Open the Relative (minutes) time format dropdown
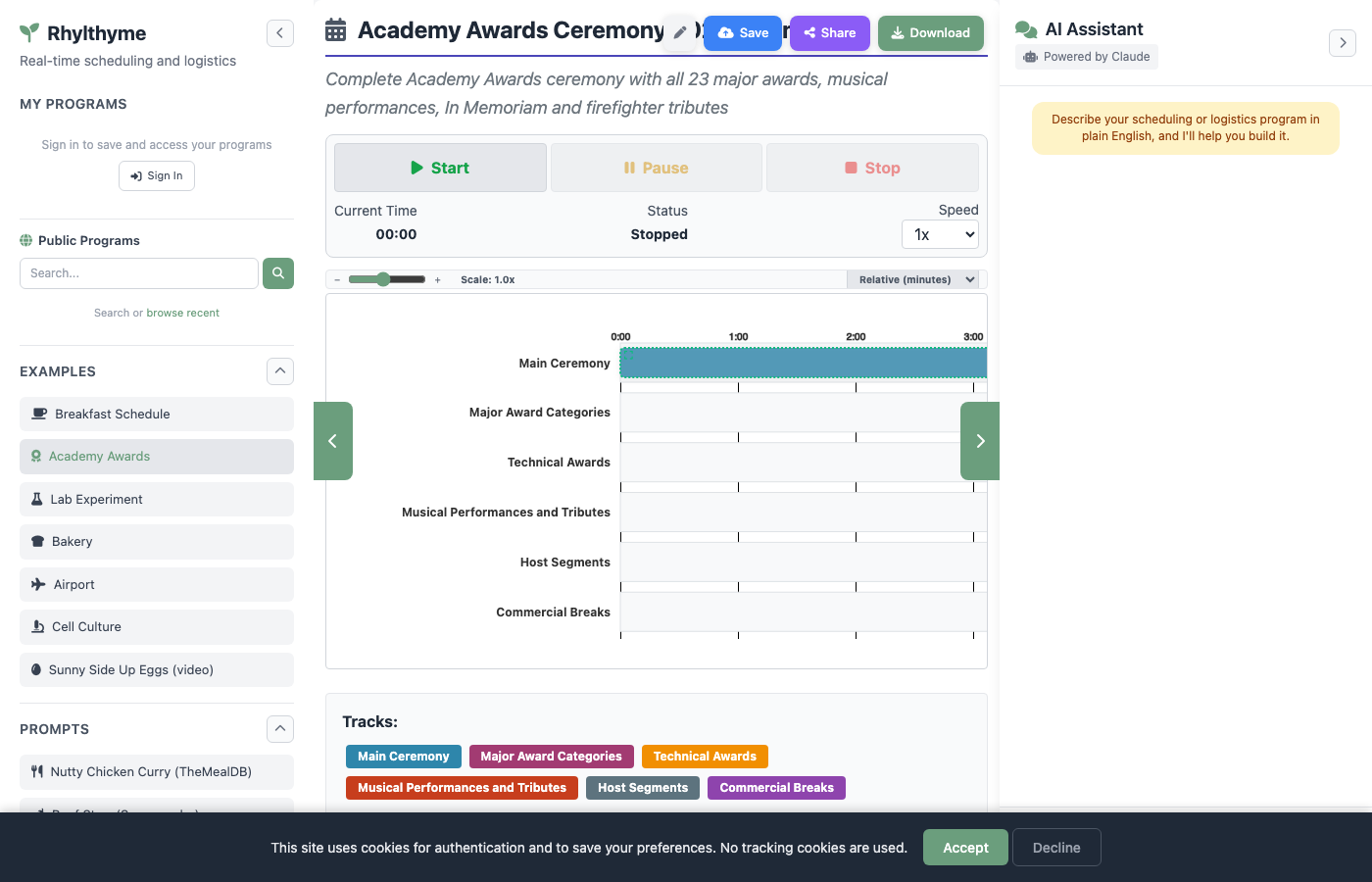The image size is (1372, 882). tap(912, 279)
